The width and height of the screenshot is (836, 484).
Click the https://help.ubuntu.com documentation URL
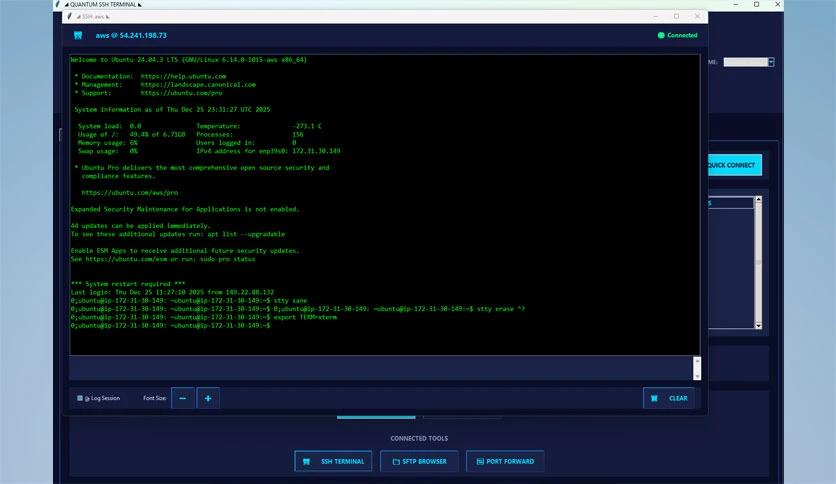(183, 76)
